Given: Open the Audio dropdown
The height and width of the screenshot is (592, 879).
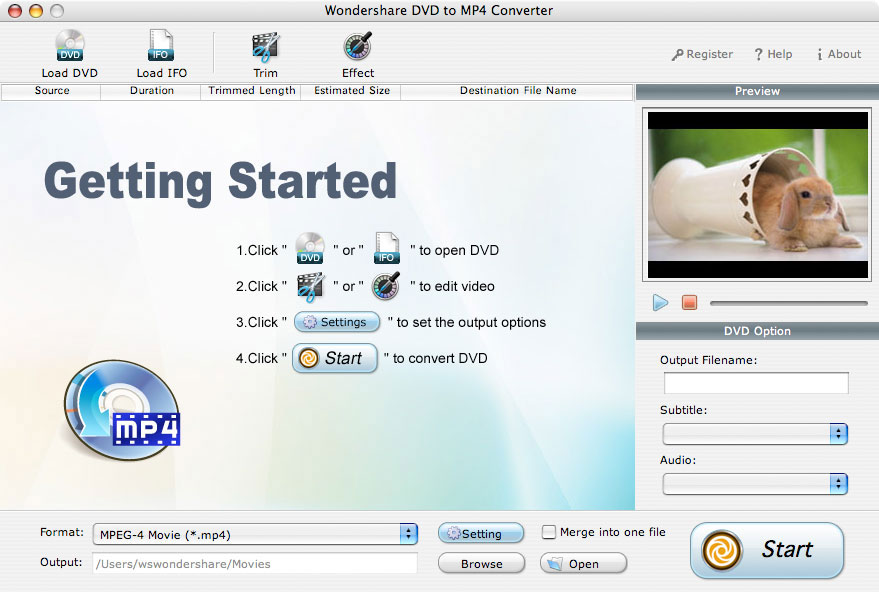Looking at the screenshot, I should 755,484.
